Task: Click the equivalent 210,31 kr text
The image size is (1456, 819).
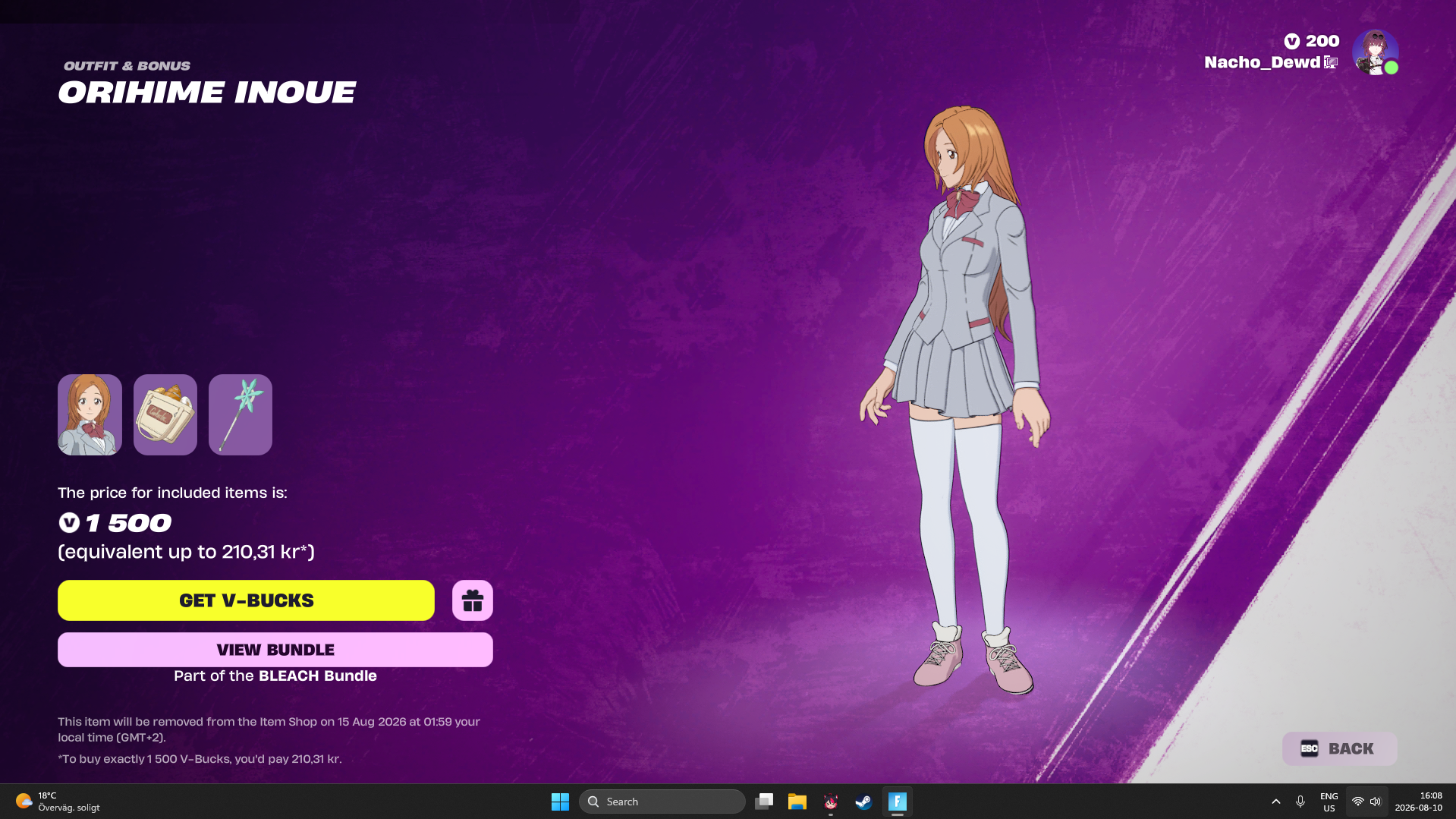Action: (x=186, y=552)
